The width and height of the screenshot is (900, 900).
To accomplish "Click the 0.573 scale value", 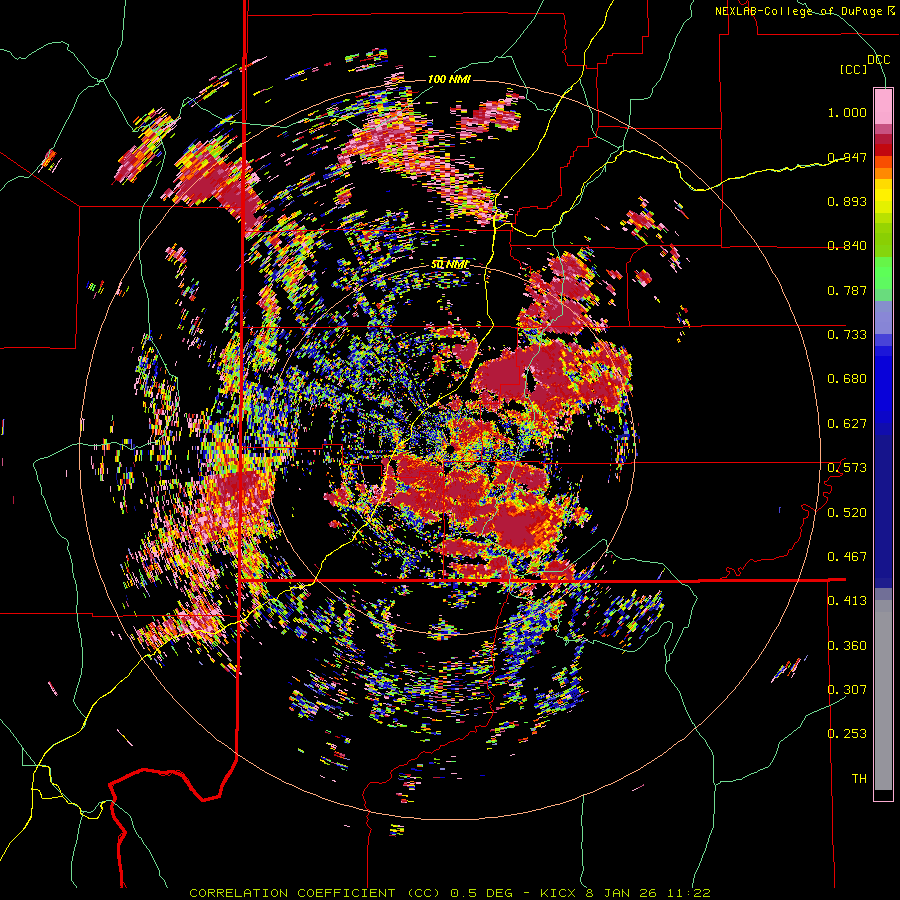I will (847, 468).
